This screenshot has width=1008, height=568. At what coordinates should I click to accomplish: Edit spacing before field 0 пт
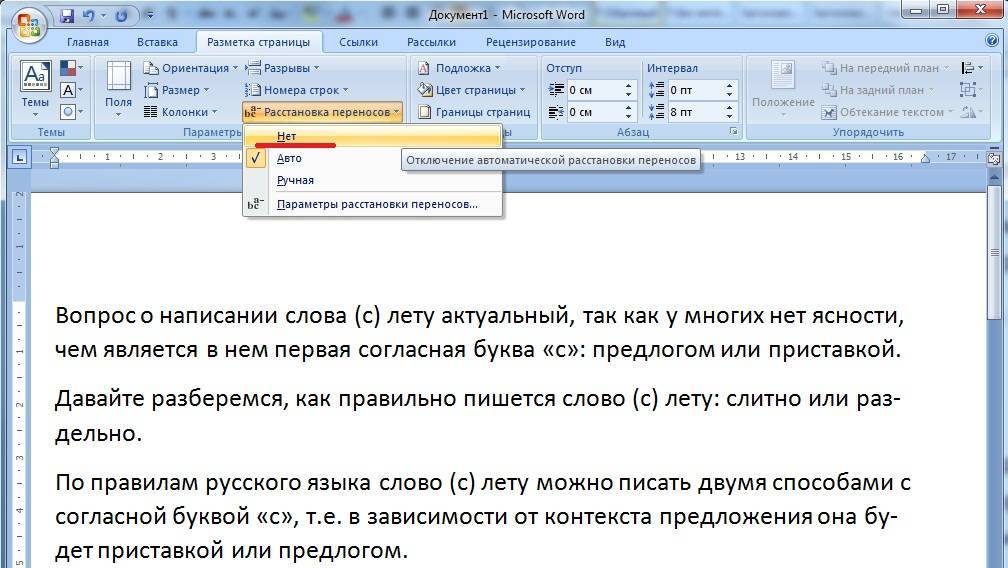click(x=696, y=90)
